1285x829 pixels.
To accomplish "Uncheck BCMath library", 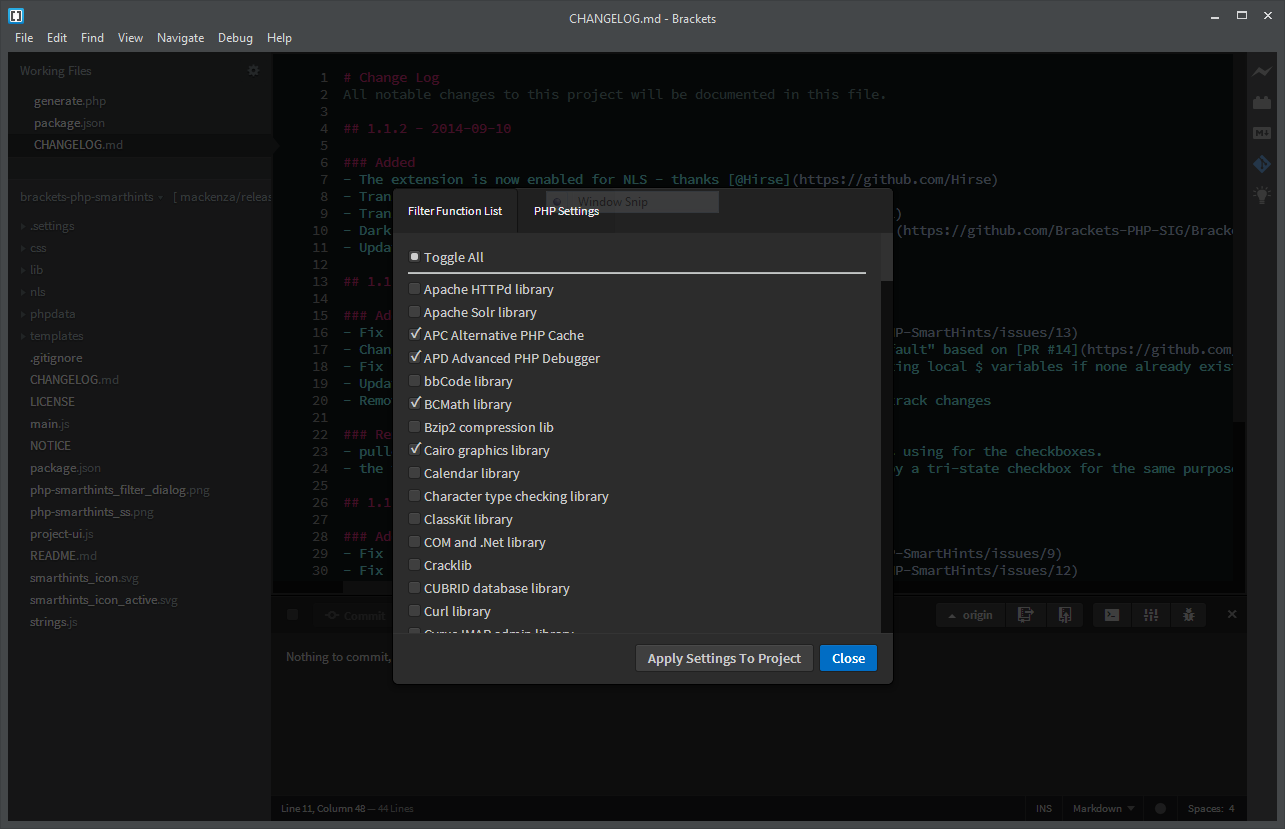I will 415,404.
